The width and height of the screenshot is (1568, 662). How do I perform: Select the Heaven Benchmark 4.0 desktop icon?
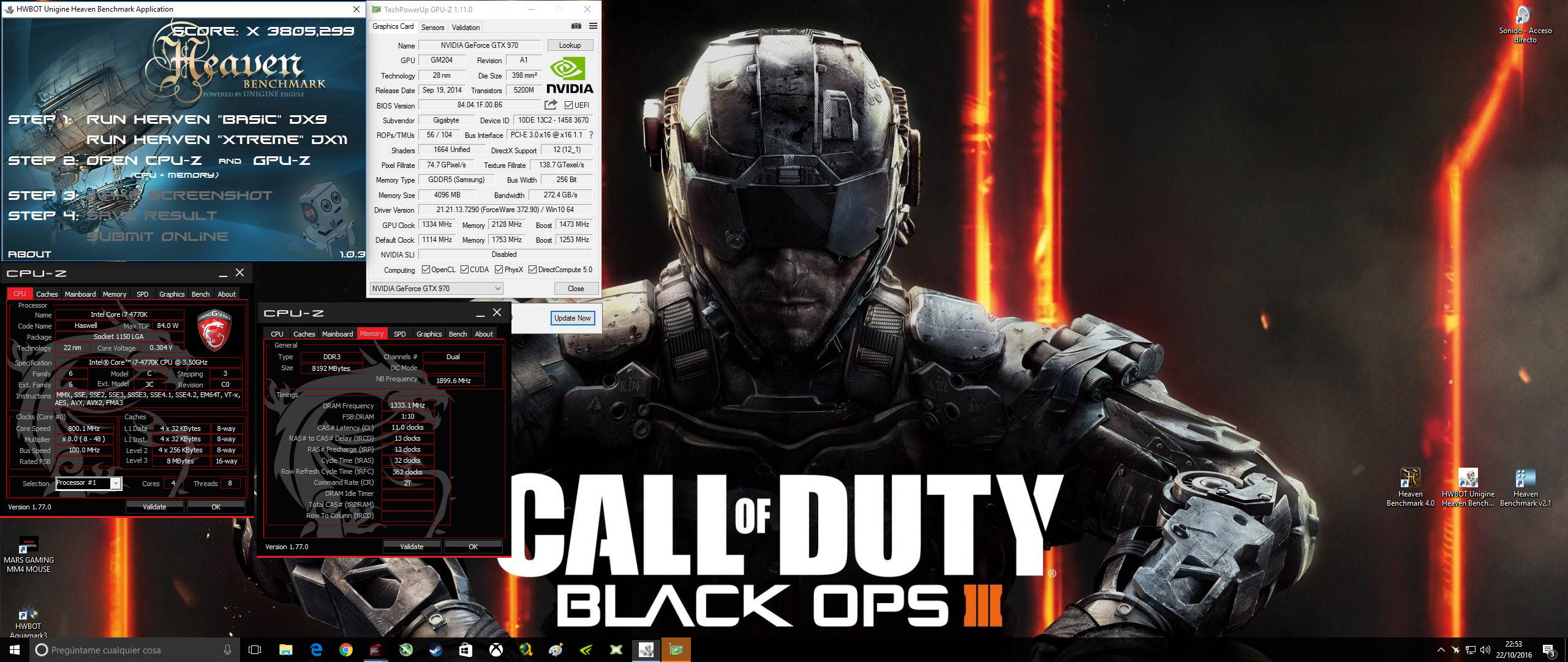point(1410,487)
